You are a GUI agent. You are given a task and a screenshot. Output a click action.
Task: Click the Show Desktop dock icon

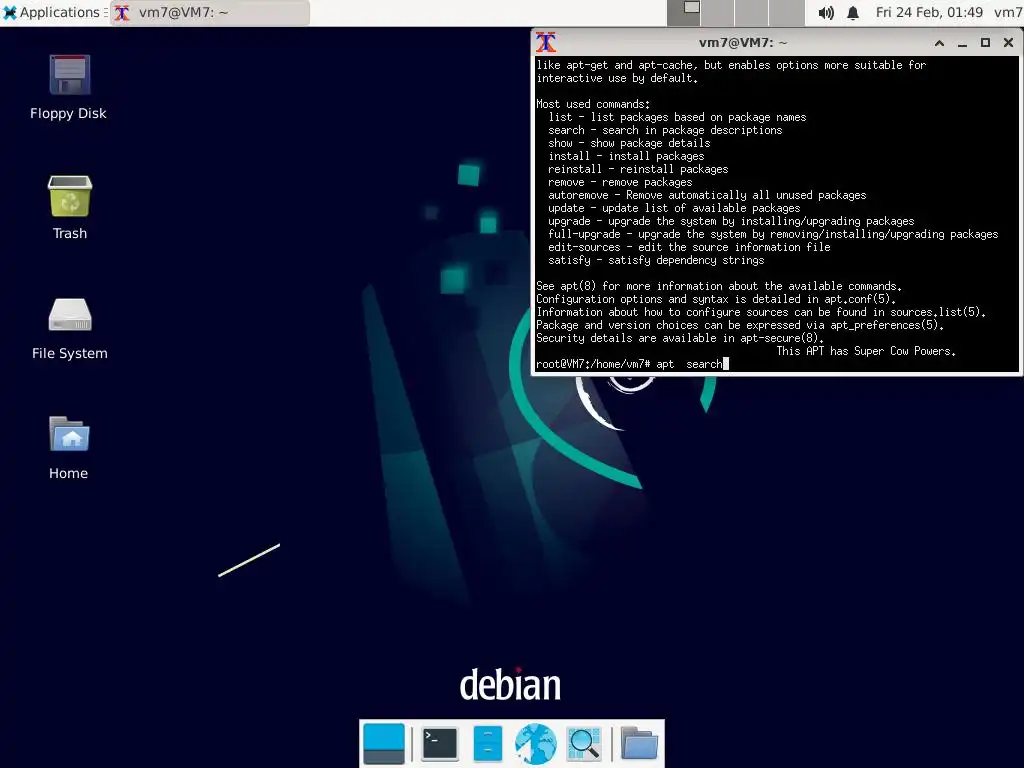tap(383, 743)
